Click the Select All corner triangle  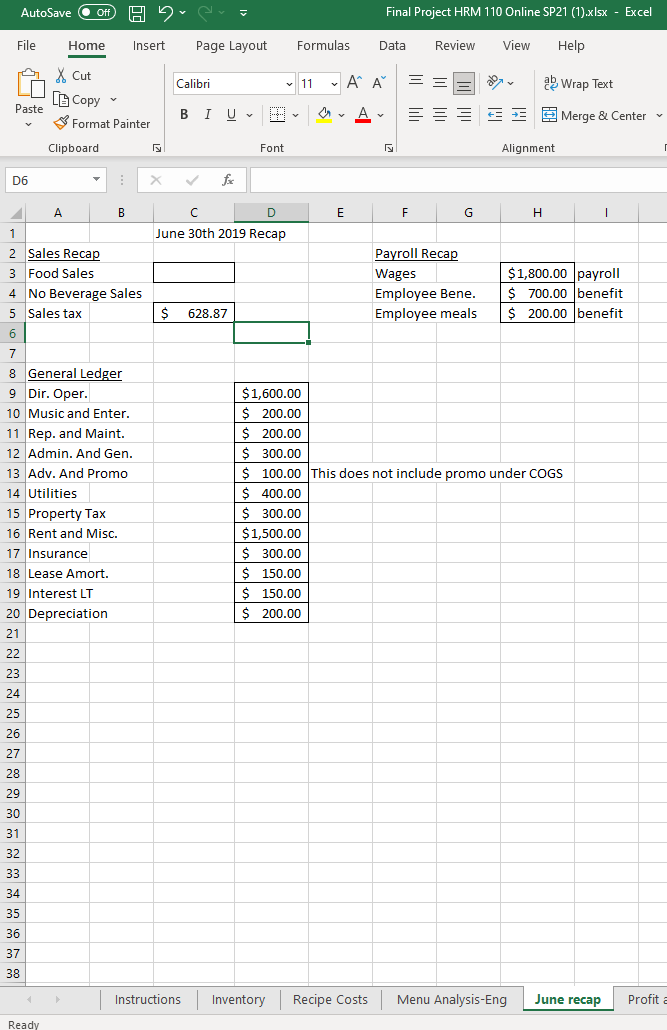[x=16, y=213]
